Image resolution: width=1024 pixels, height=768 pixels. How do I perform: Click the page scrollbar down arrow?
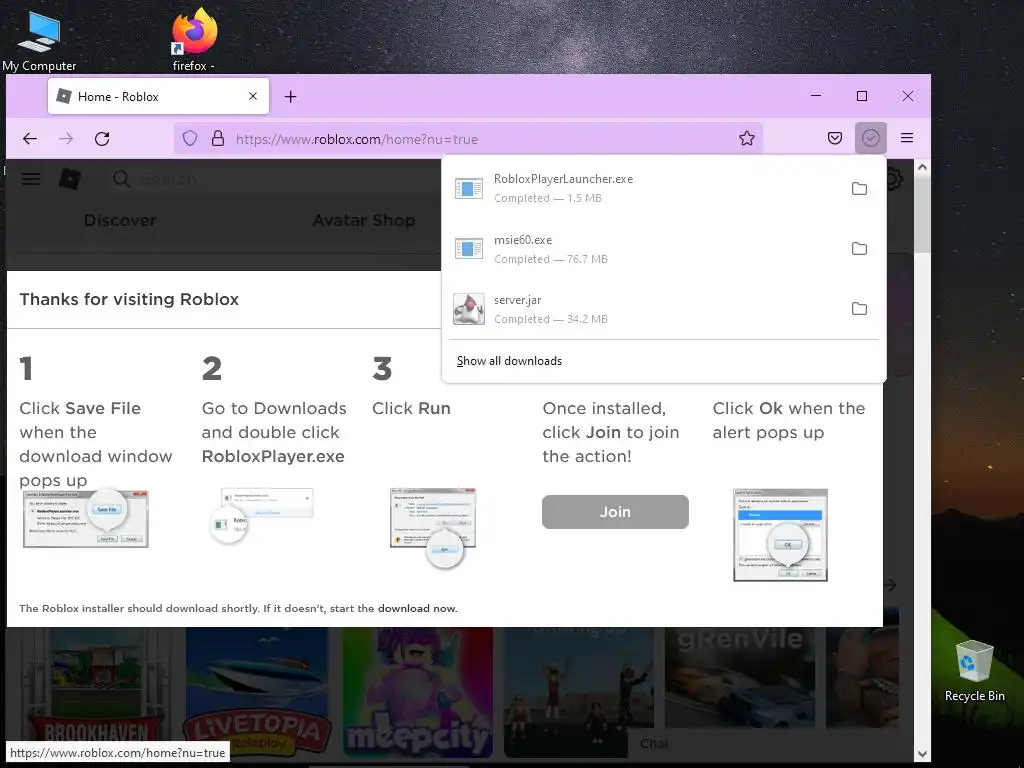click(922, 754)
